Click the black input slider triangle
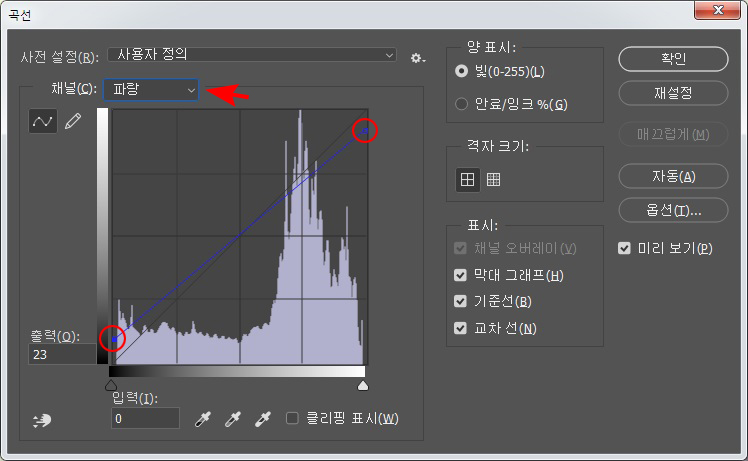The width and height of the screenshot is (748, 461). click(111, 385)
